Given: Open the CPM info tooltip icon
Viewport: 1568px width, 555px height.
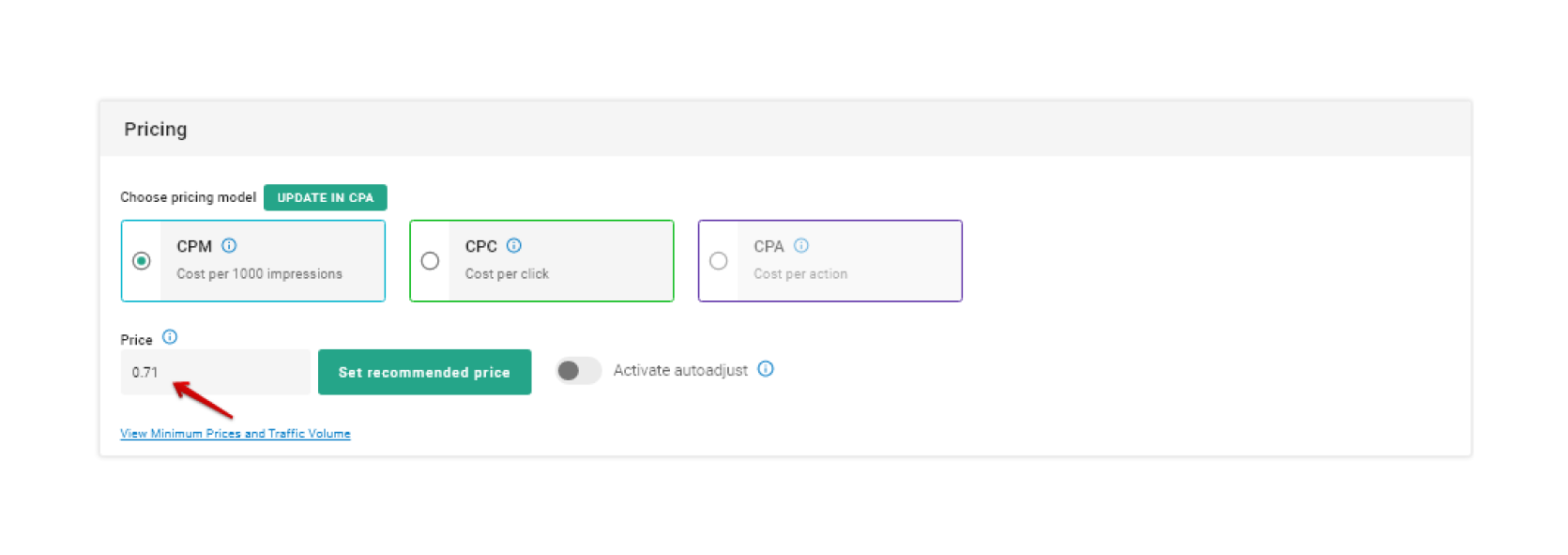Looking at the screenshot, I should point(229,246).
